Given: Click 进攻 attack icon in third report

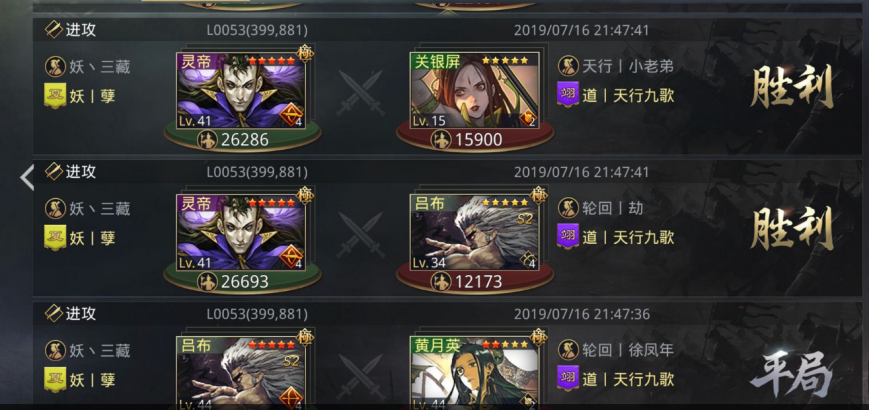Looking at the screenshot, I should [54, 314].
